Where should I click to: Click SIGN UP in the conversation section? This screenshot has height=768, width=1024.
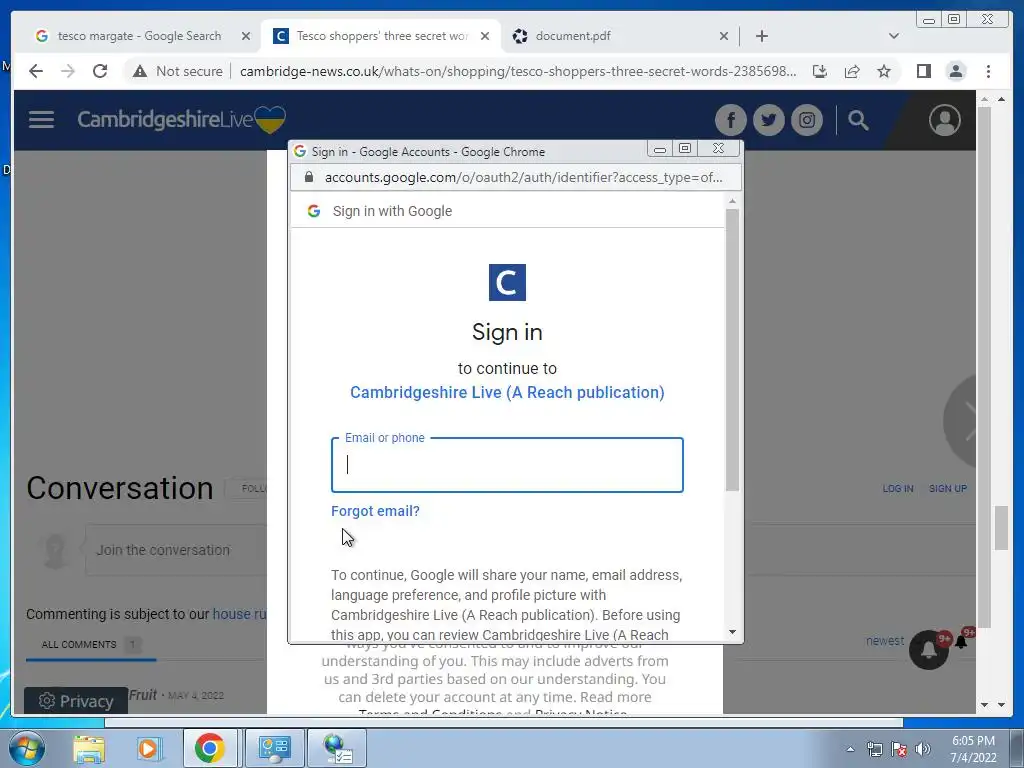(948, 488)
